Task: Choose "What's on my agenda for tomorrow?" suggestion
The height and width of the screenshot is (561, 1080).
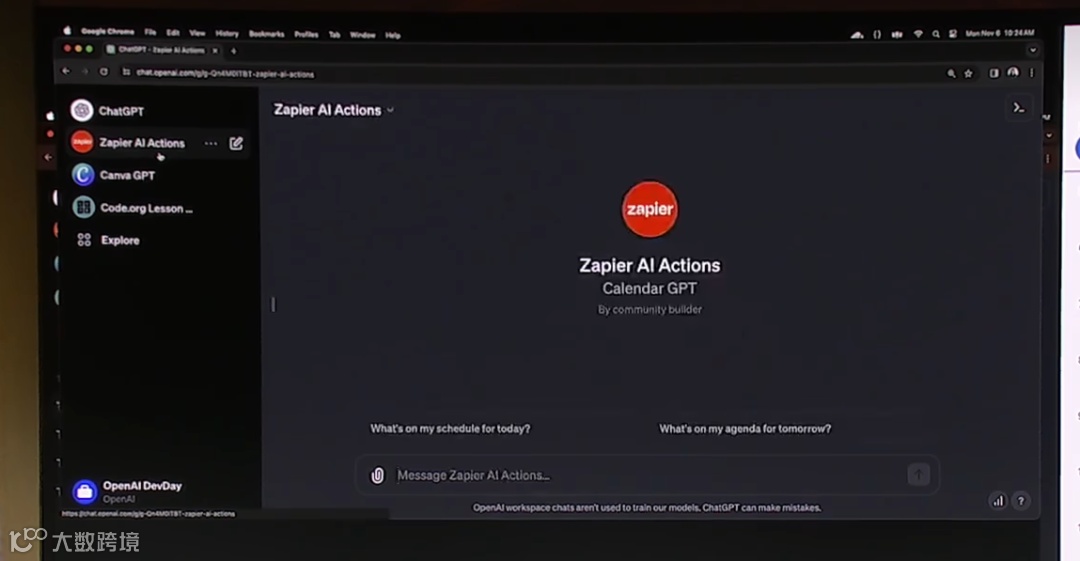Action: 745,429
